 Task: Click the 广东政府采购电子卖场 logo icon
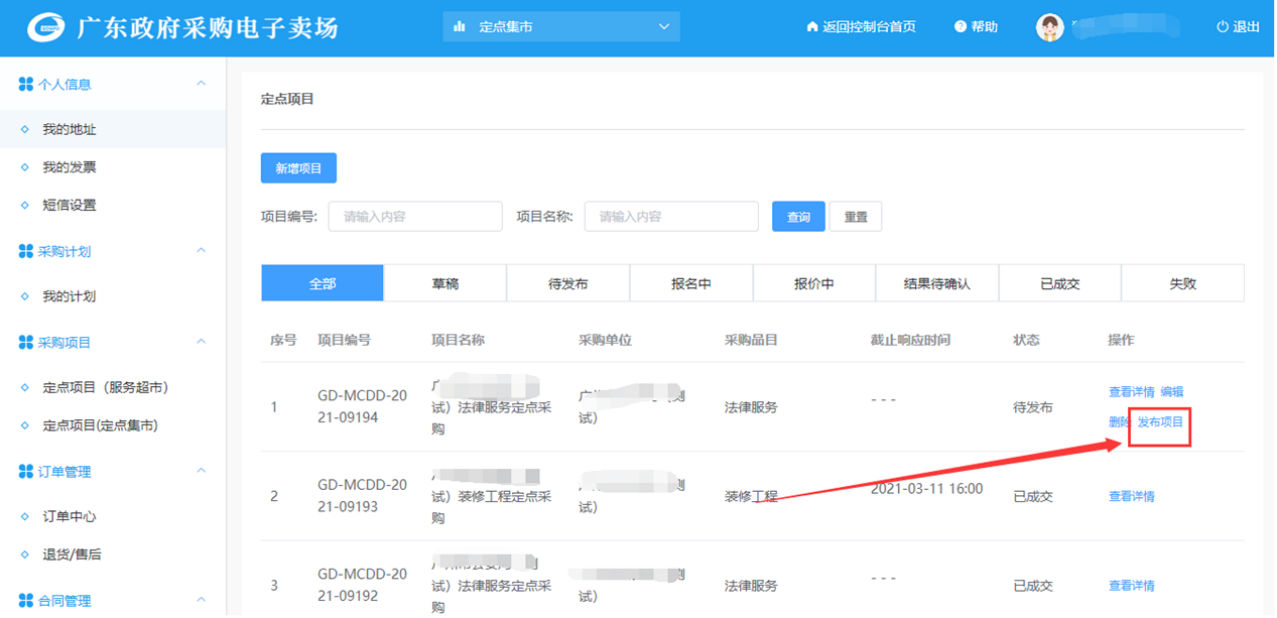click(45, 27)
